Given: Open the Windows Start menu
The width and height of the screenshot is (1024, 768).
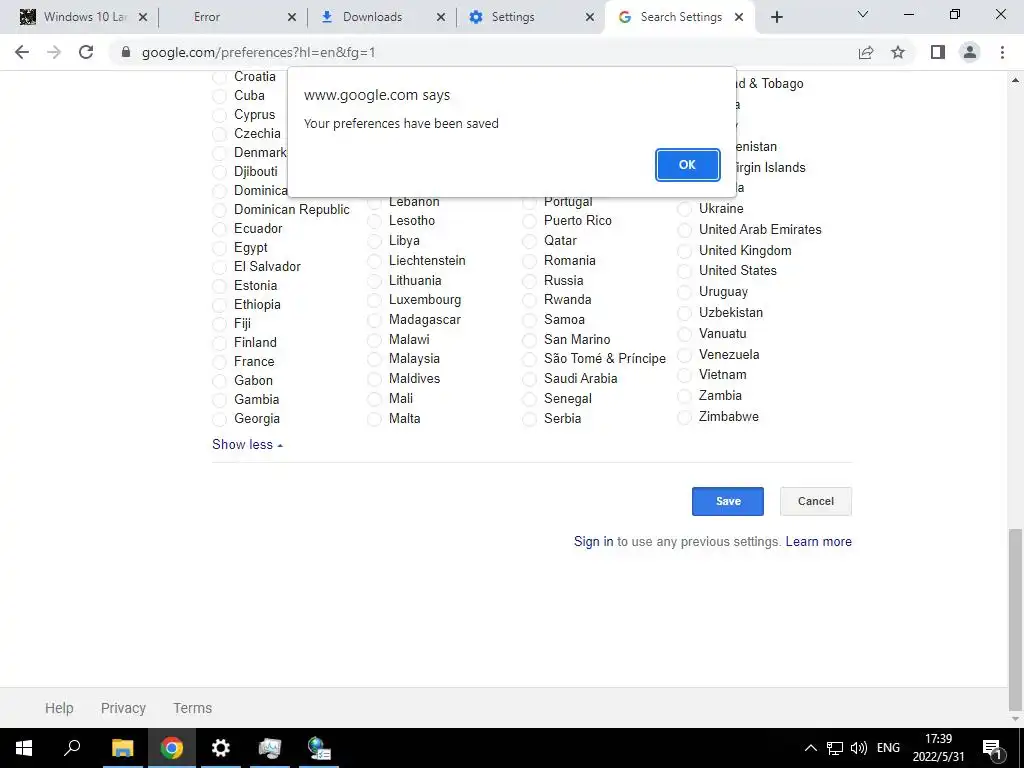Looking at the screenshot, I should point(24,748).
